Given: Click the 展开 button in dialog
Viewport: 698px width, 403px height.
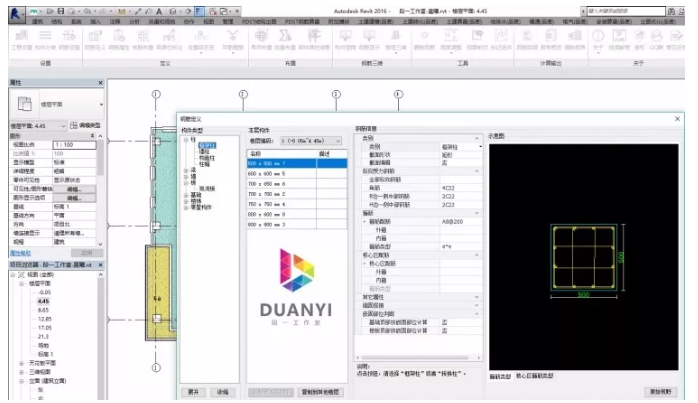Looking at the screenshot, I should (194, 392).
